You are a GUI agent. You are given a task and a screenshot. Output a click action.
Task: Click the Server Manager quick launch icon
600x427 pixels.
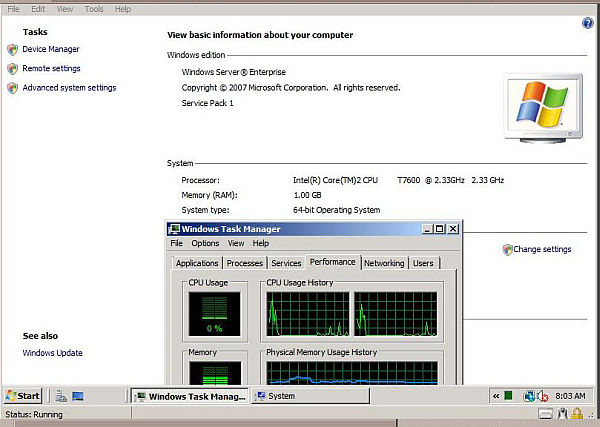pyautogui.click(x=61, y=396)
